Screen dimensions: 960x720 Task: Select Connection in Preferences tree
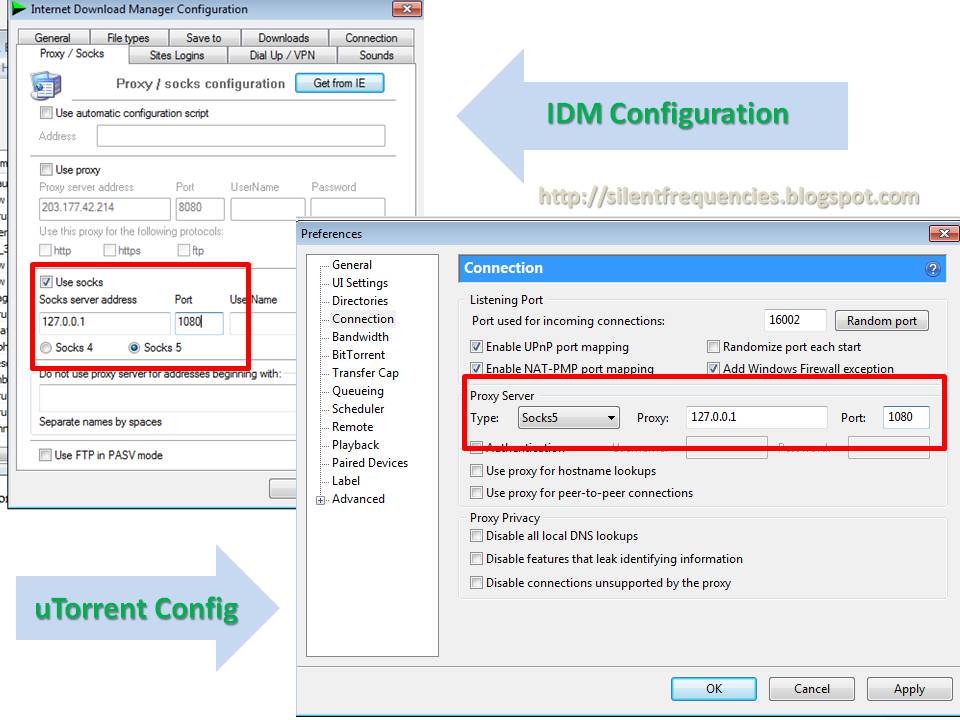pyautogui.click(x=363, y=318)
